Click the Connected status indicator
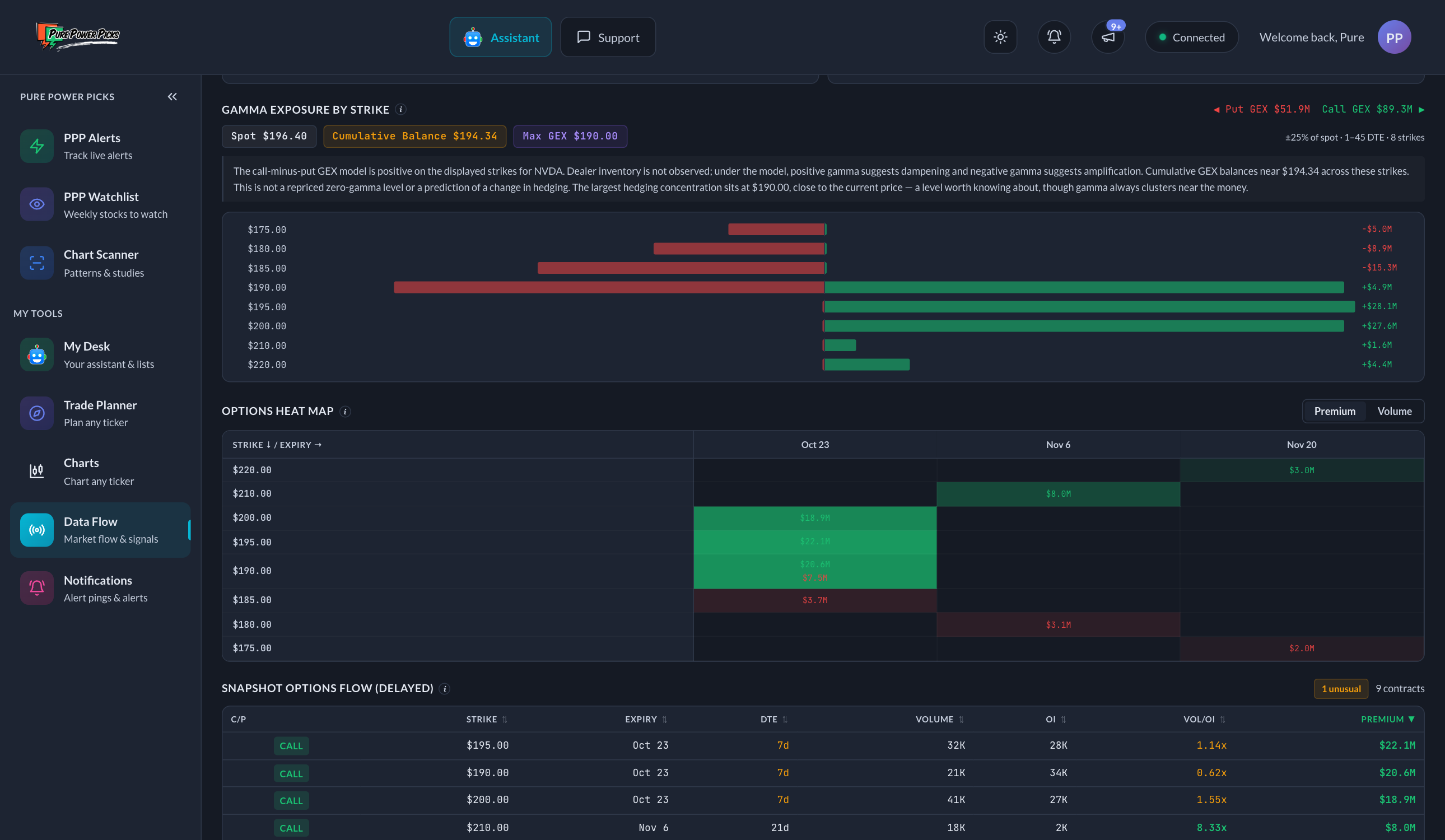The width and height of the screenshot is (1445, 840). click(x=1191, y=38)
